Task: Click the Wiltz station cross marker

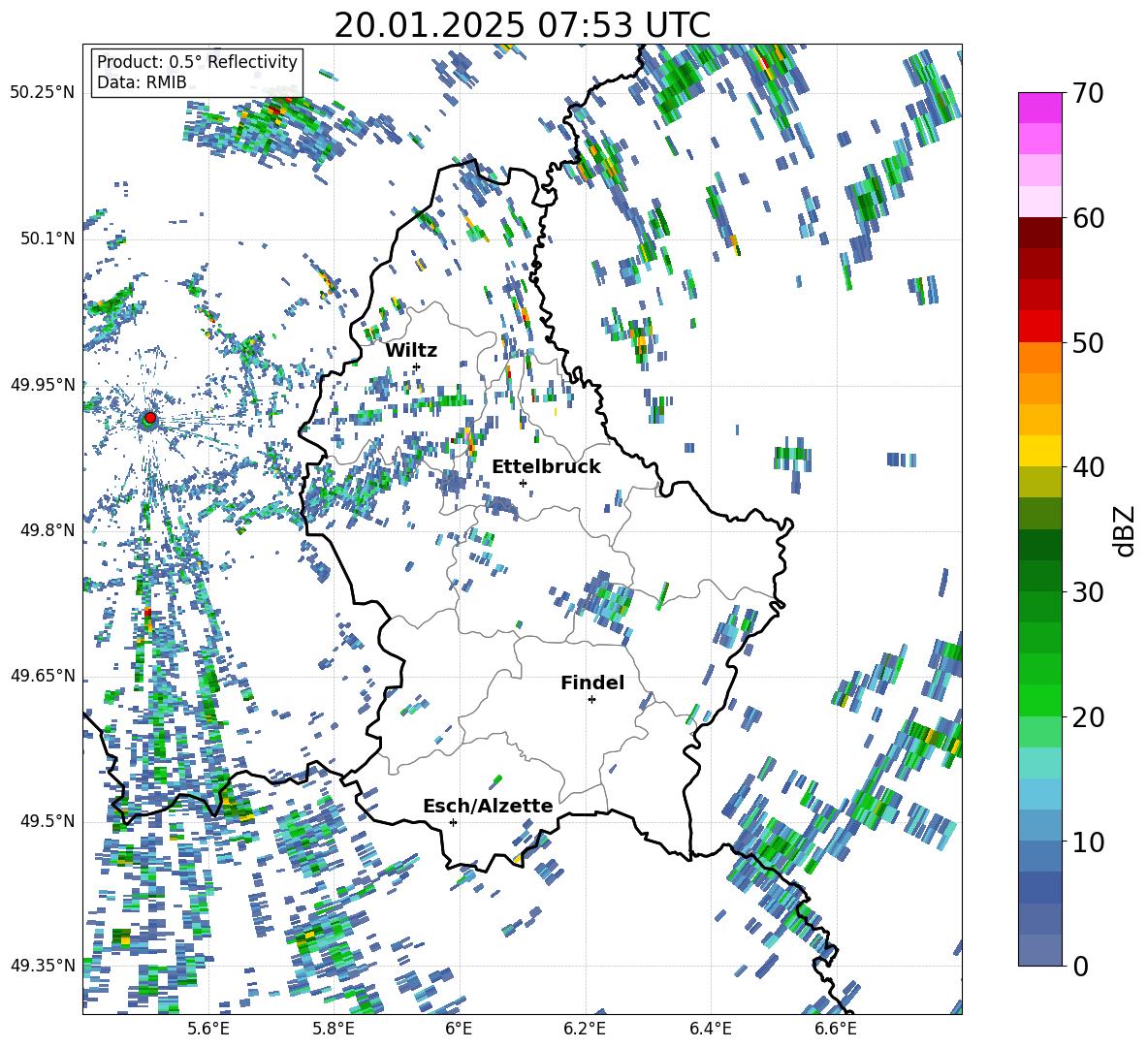Action: point(417,366)
